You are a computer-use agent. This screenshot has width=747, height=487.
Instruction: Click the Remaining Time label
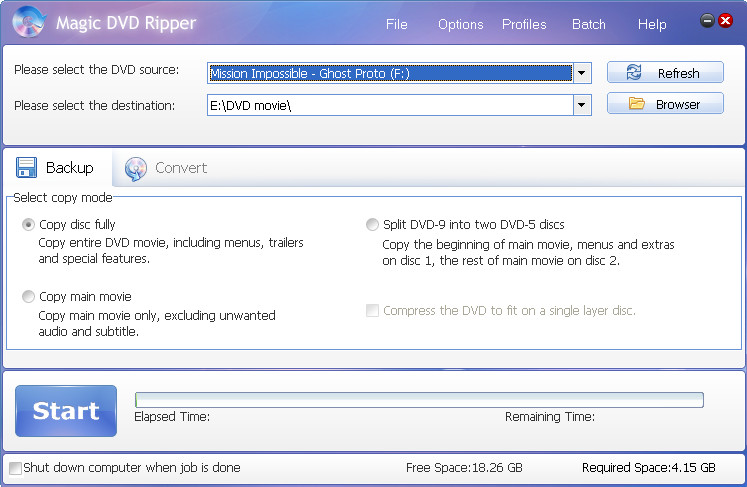click(550, 416)
